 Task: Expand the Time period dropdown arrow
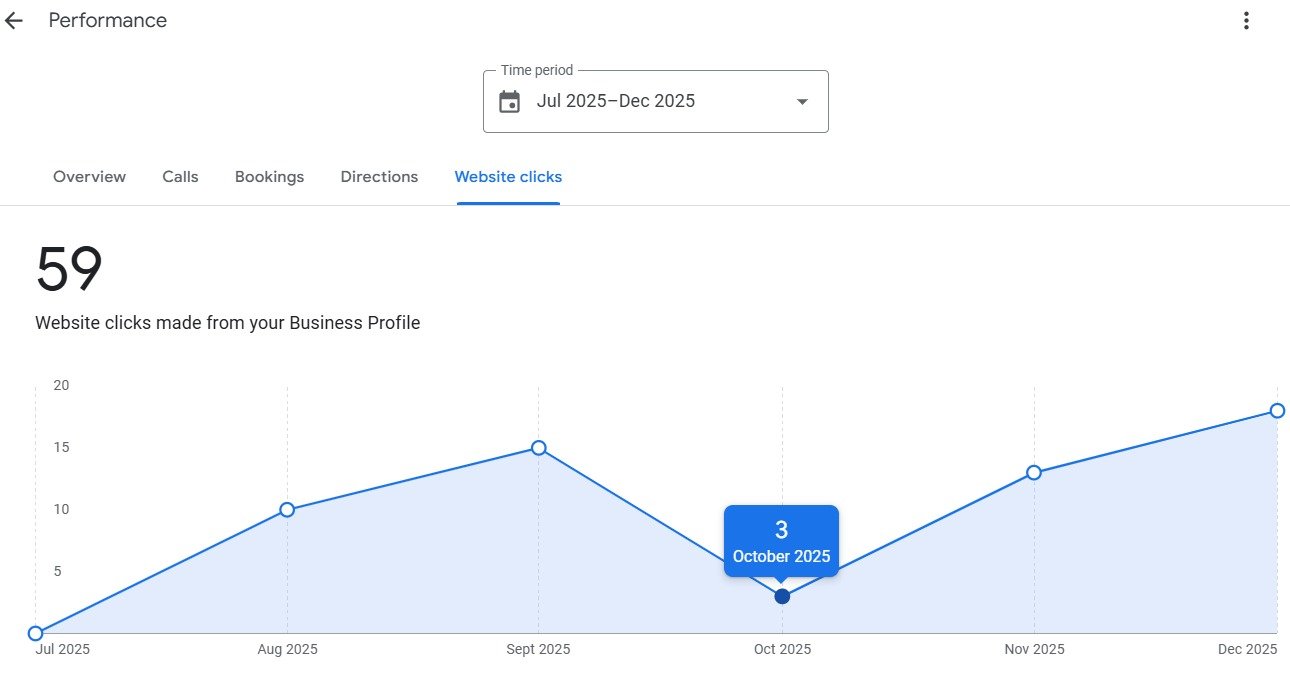coord(801,102)
